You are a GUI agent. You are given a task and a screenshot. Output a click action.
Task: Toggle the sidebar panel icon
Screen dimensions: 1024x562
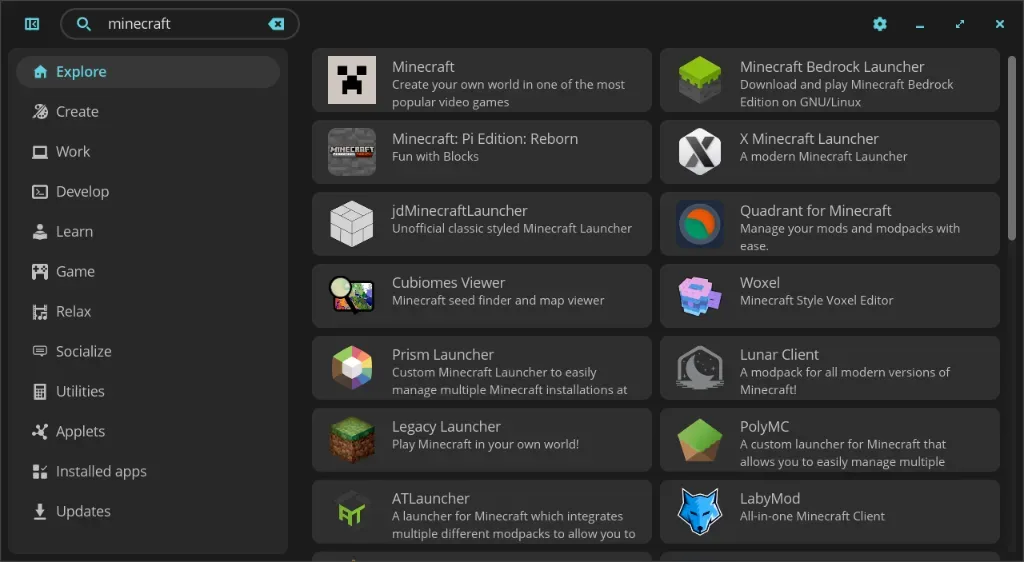click(32, 24)
